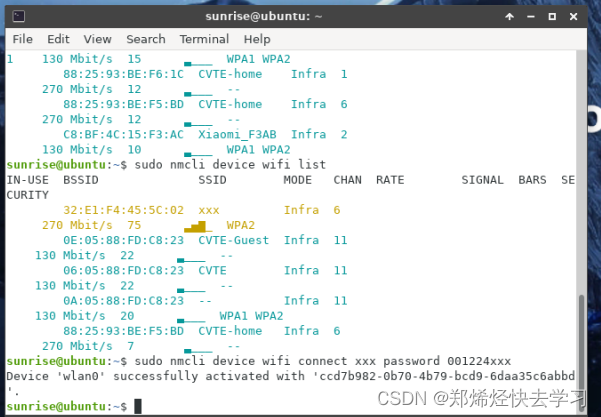This screenshot has height=417, width=601.
Task: Open the Edit menu
Action: point(58,39)
